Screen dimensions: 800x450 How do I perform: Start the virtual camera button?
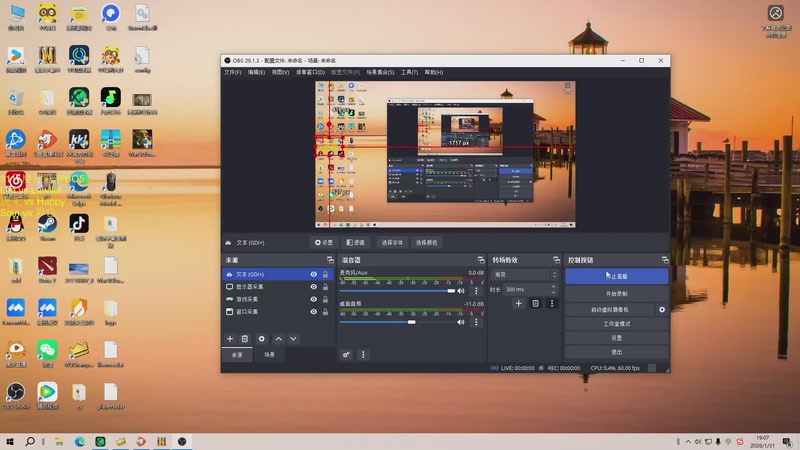coord(610,310)
